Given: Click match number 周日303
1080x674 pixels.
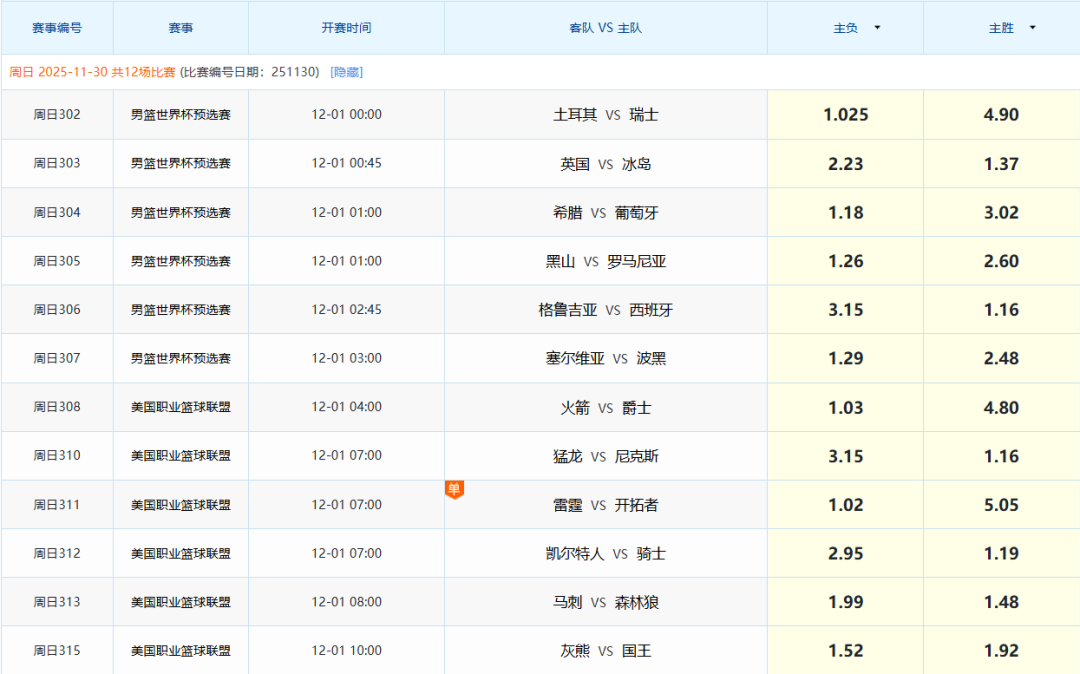Looking at the screenshot, I should coord(57,163).
